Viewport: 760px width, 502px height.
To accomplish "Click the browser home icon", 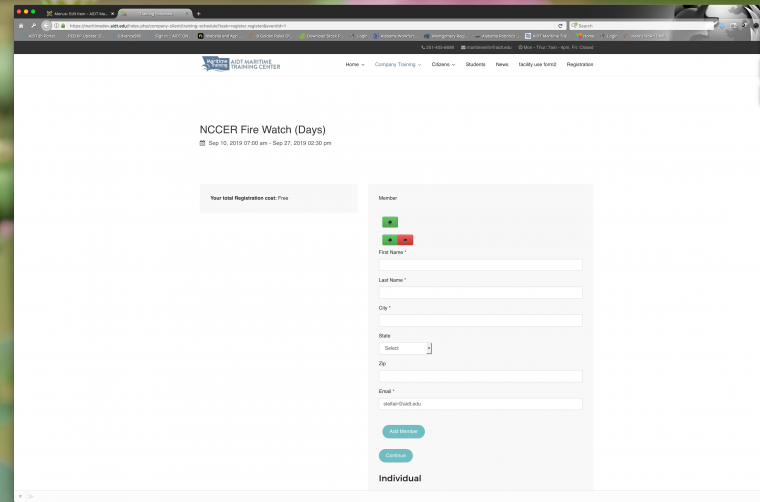I will point(21,26).
